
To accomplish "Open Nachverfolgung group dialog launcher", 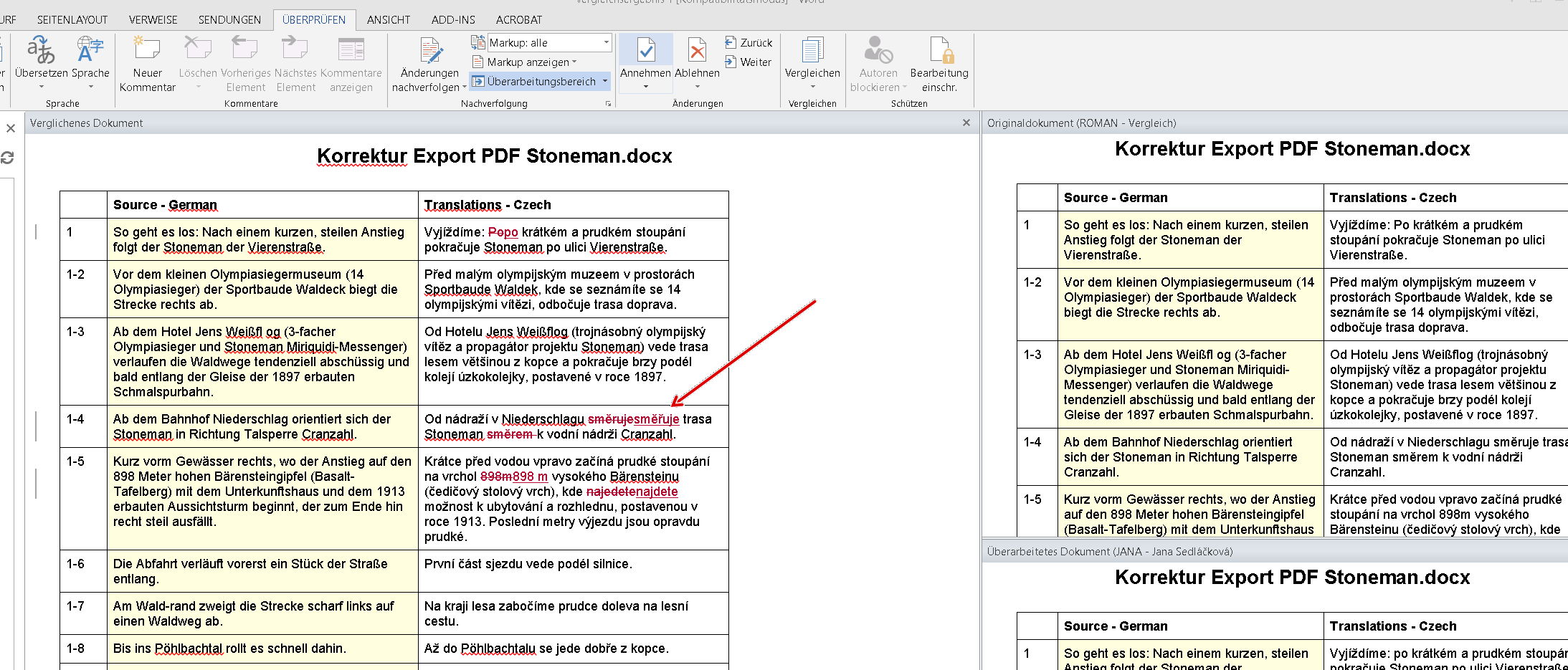I will pyautogui.click(x=609, y=104).
